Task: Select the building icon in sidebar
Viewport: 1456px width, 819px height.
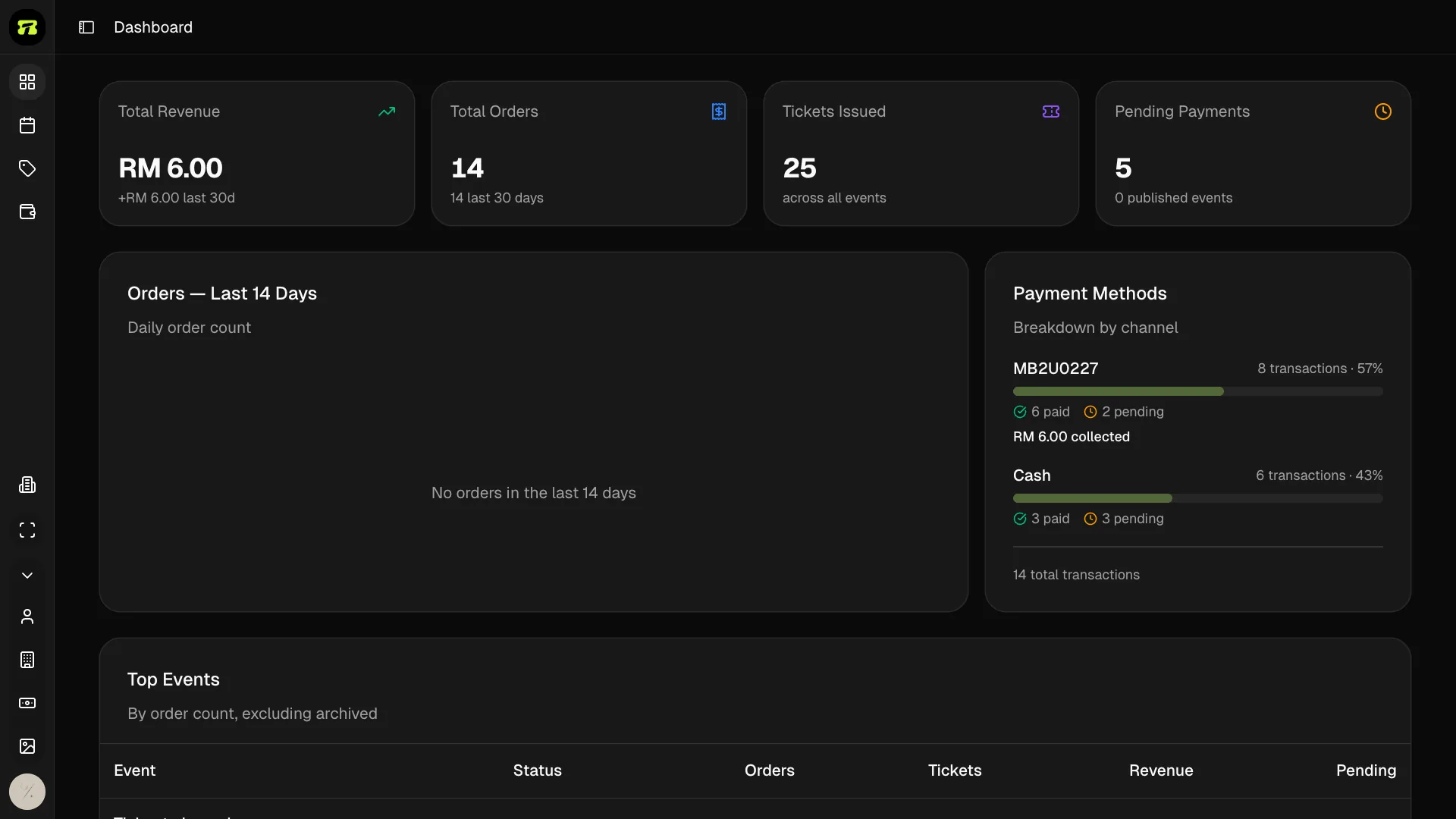Action: coord(27,660)
